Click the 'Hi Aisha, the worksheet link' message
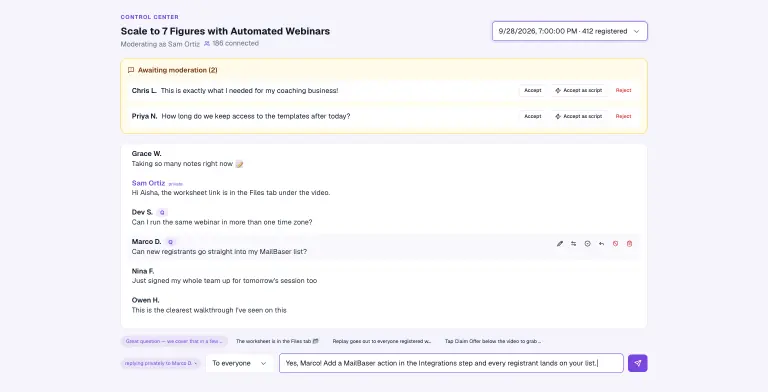 231,193
